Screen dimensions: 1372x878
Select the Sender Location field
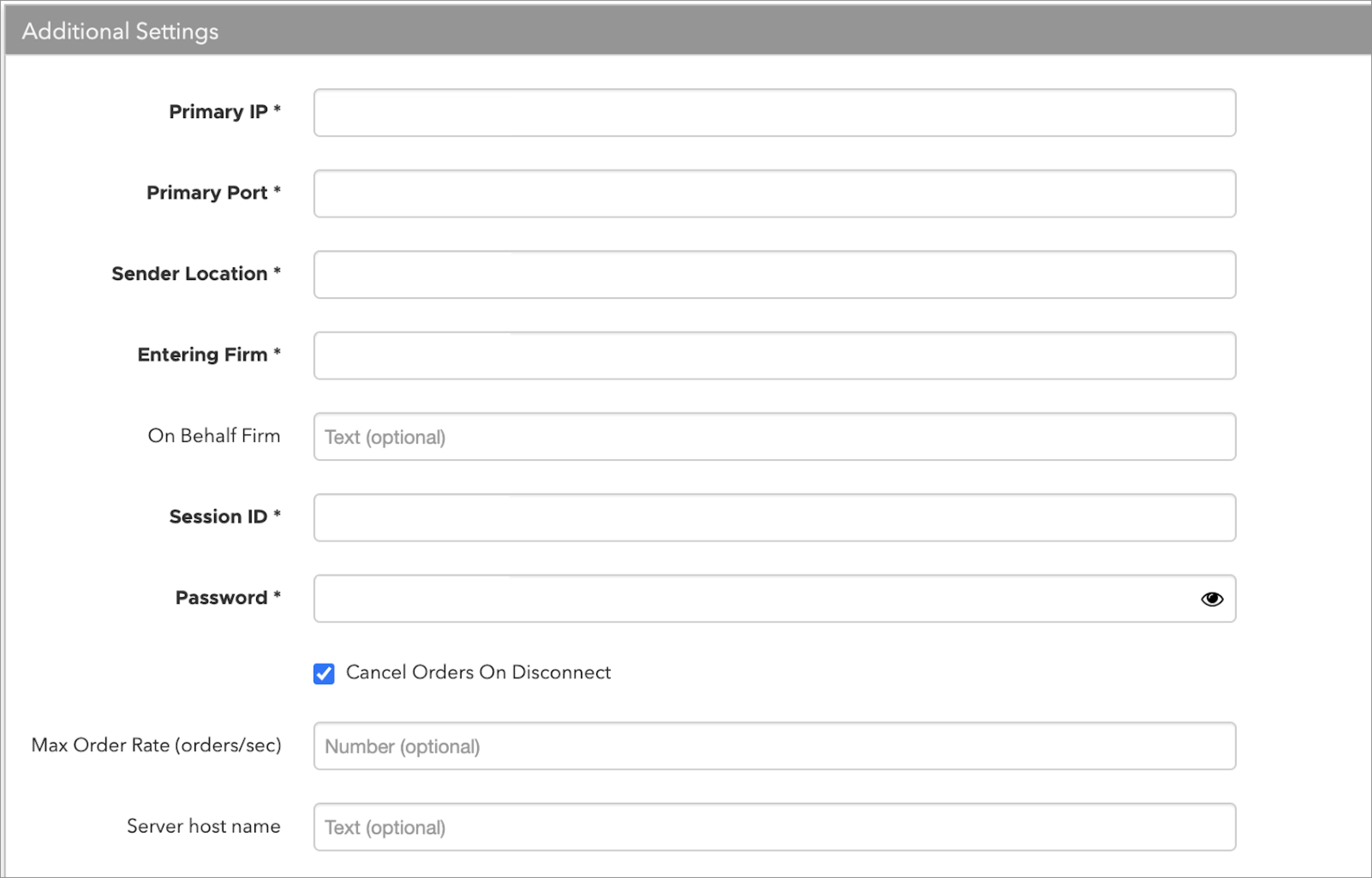(774, 274)
